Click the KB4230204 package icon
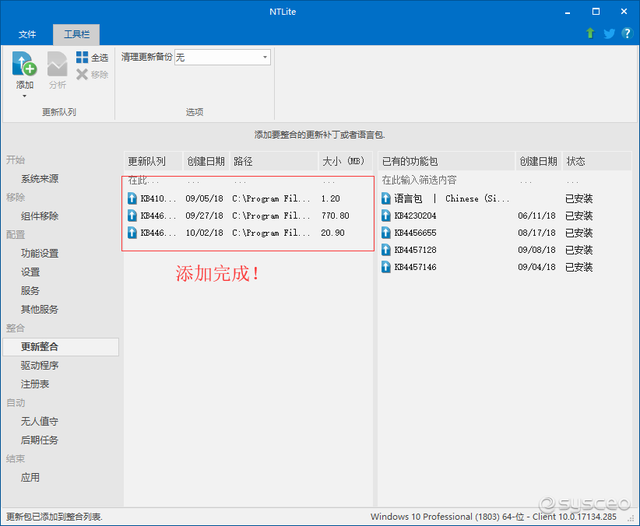640x526 pixels. [386, 216]
